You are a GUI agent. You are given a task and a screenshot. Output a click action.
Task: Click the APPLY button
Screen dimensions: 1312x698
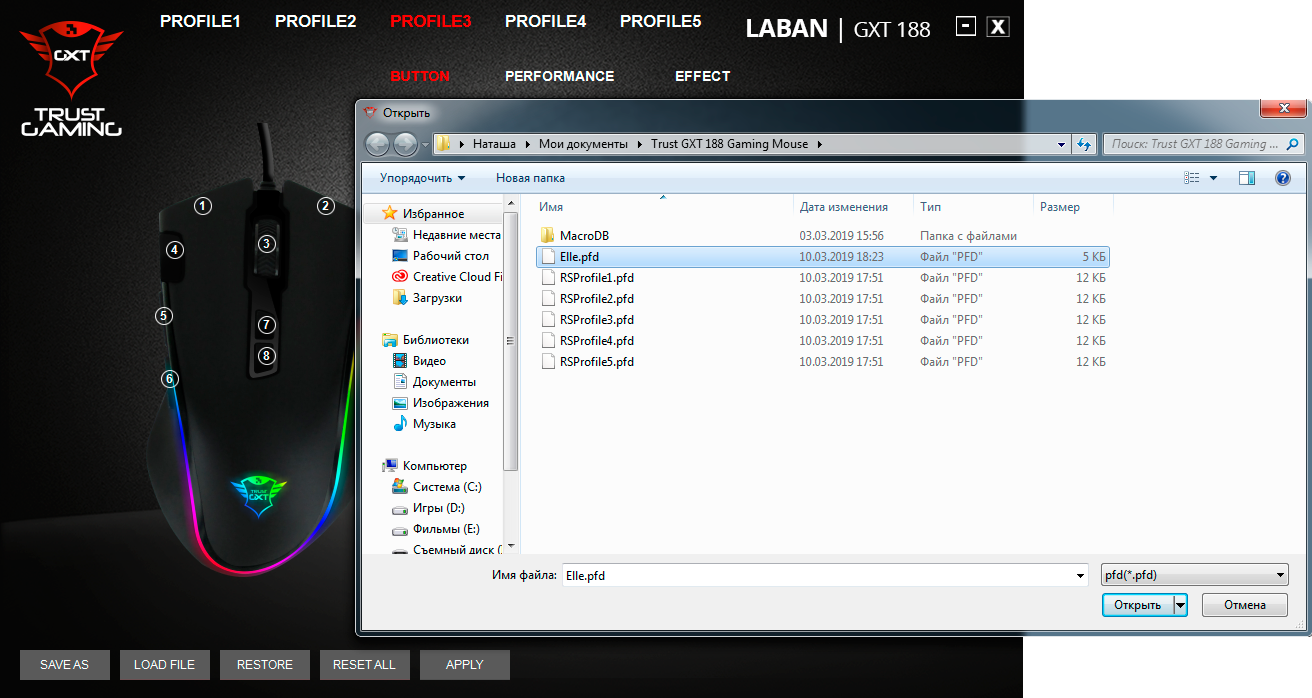click(x=465, y=665)
